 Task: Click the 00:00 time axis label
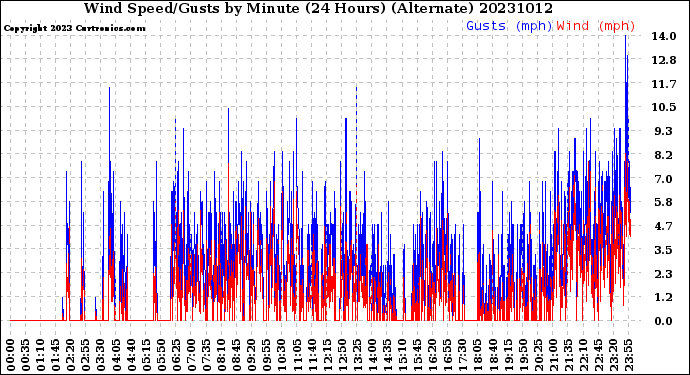pos(11,355)
